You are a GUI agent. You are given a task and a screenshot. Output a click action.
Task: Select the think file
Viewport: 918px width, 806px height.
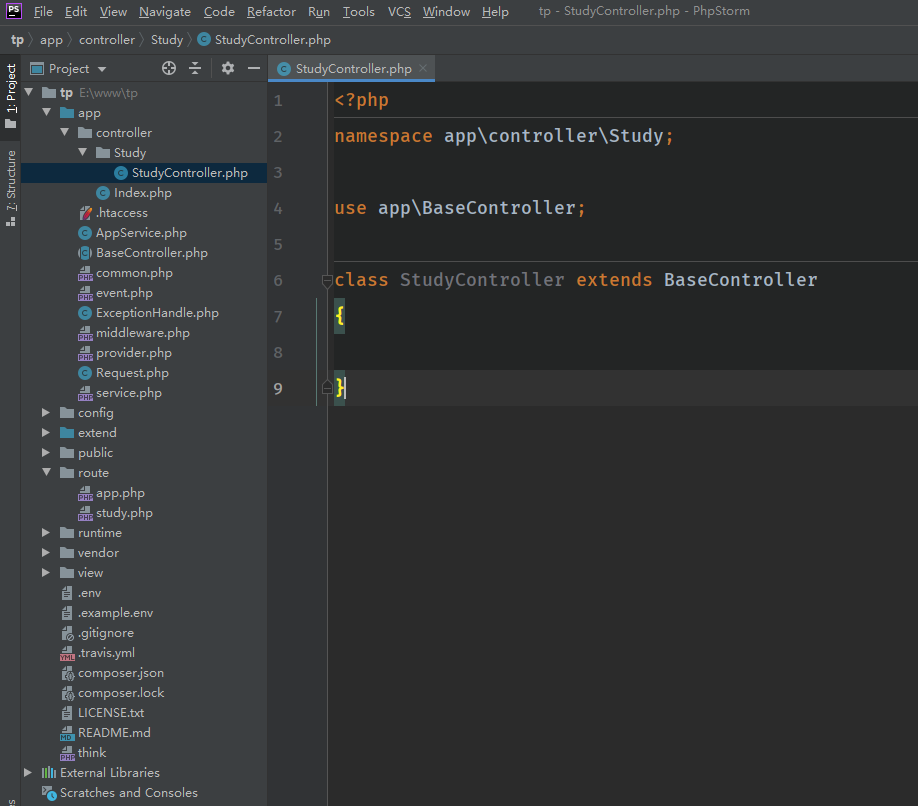[x=92, y=753]
